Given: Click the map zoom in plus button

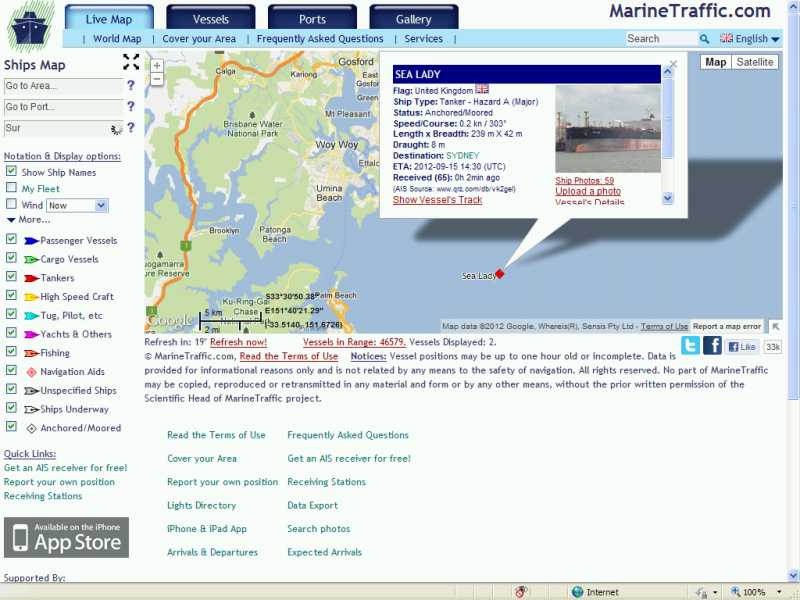Looking at the screenshot, I should click(x=157, y=65).
